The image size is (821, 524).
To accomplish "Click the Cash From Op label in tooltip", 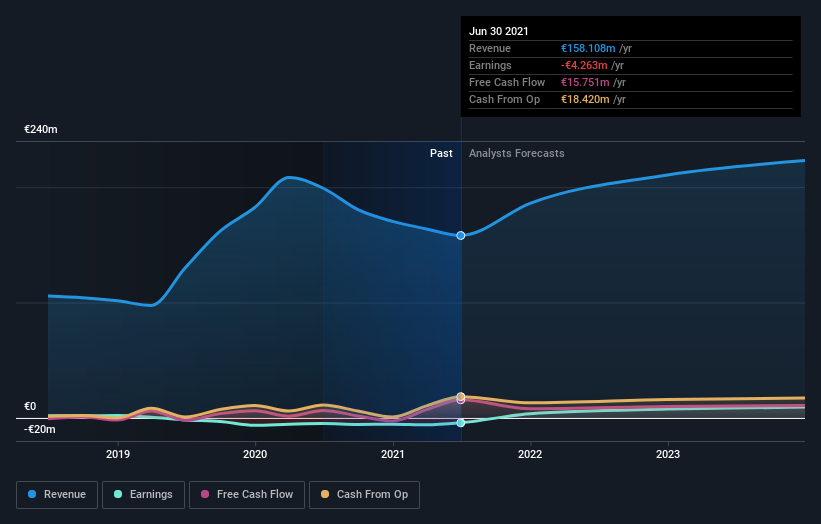I will pyautogui.click(x=504, y=99).
